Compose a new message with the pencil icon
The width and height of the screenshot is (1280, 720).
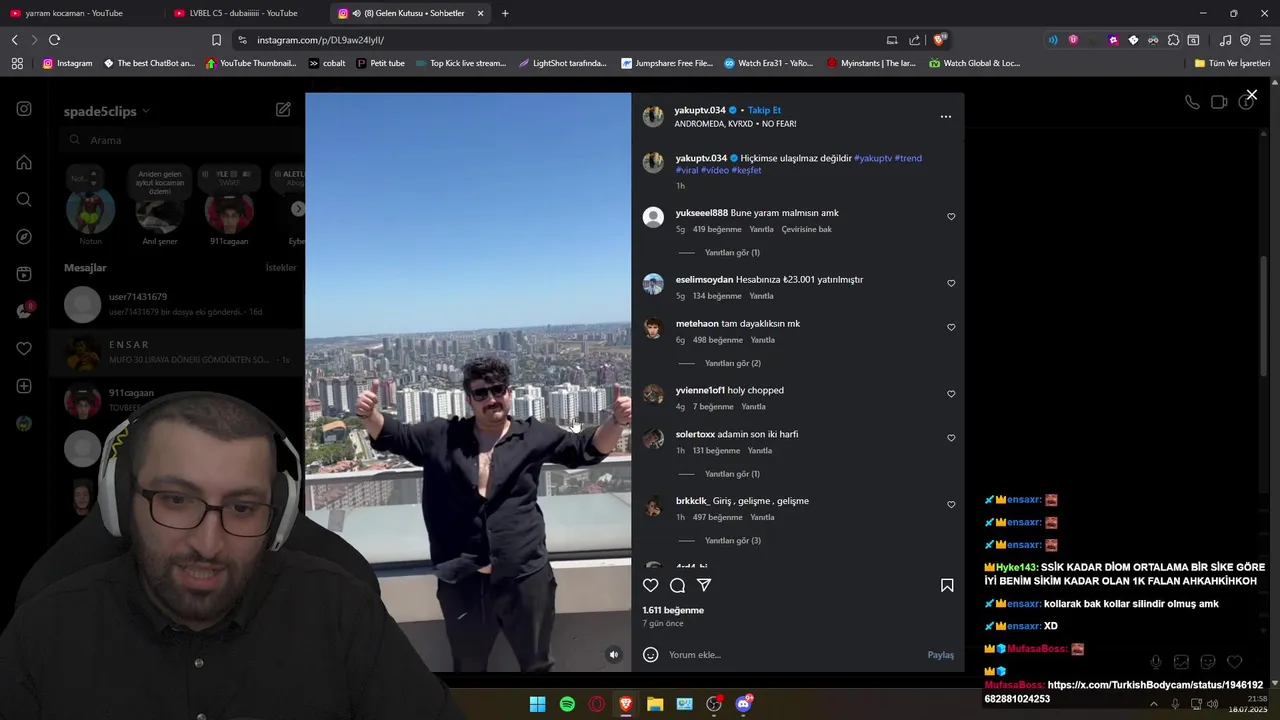click(284, 109)
